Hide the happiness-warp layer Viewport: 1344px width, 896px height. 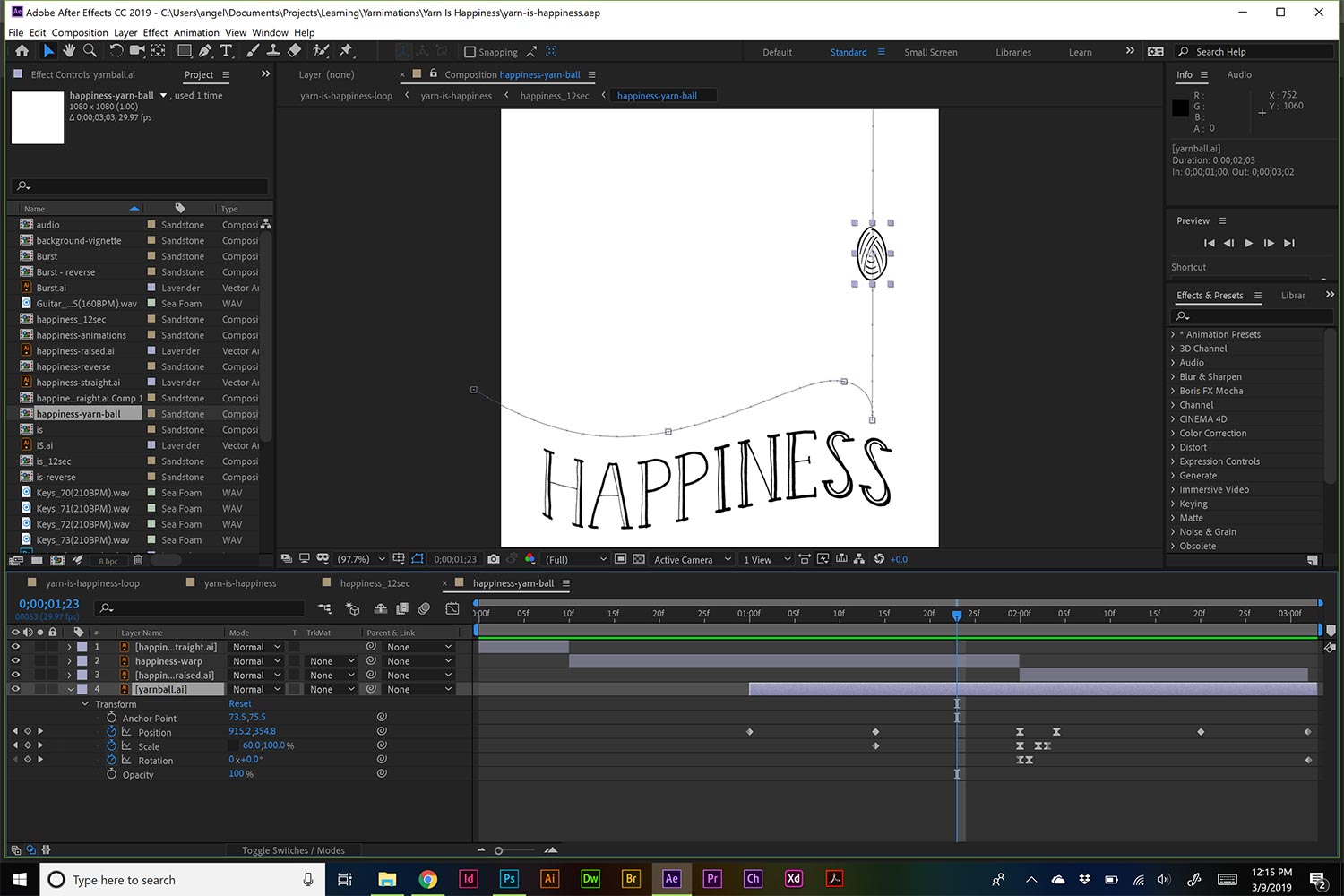(x=15, y=661)
